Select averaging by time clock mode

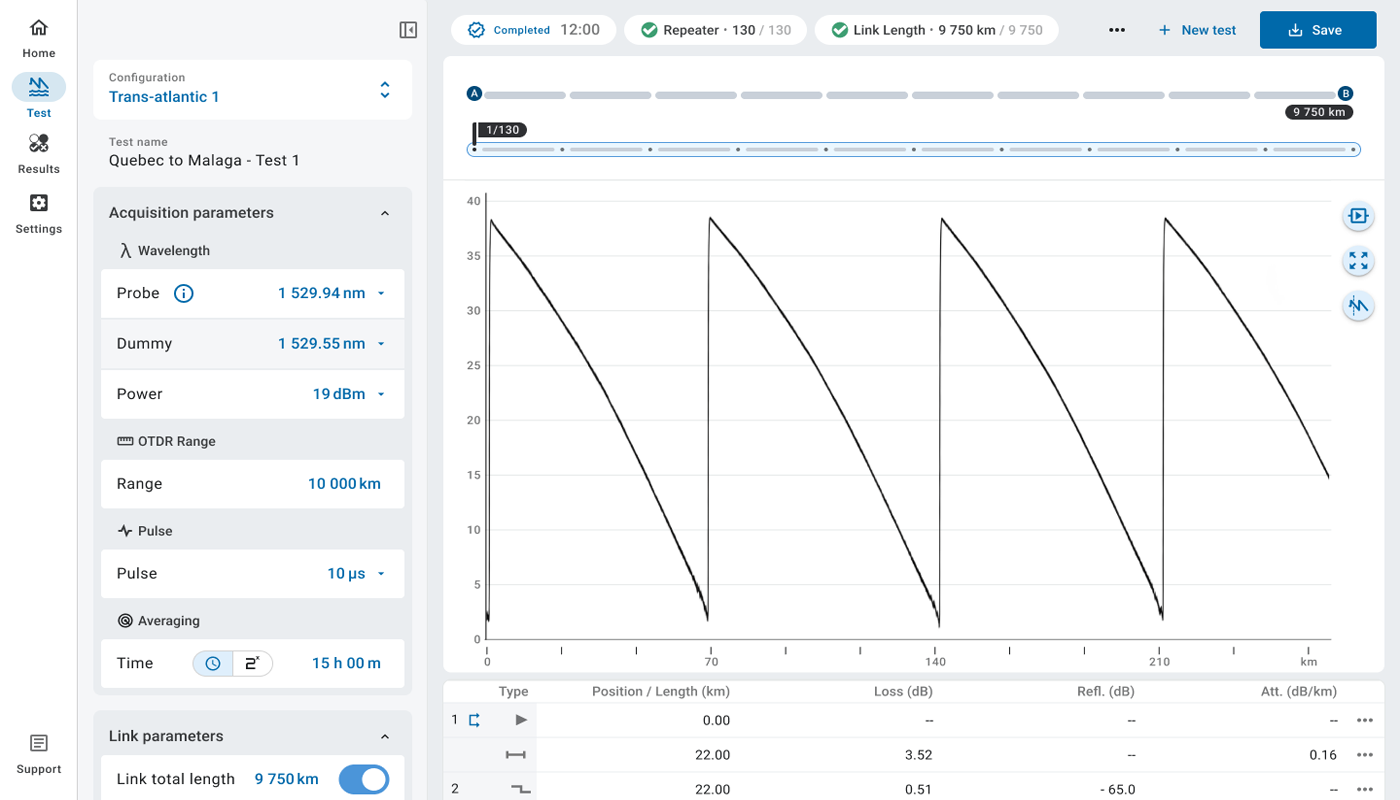point(213,663)
